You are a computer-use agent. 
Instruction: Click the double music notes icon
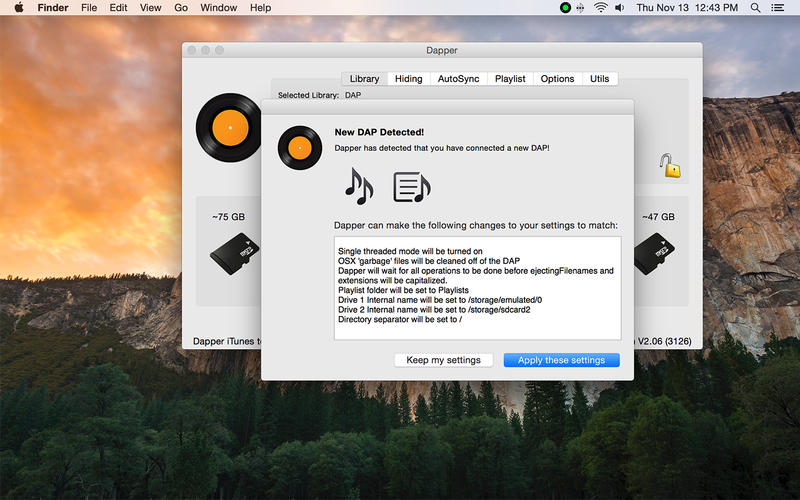point(359,187)
